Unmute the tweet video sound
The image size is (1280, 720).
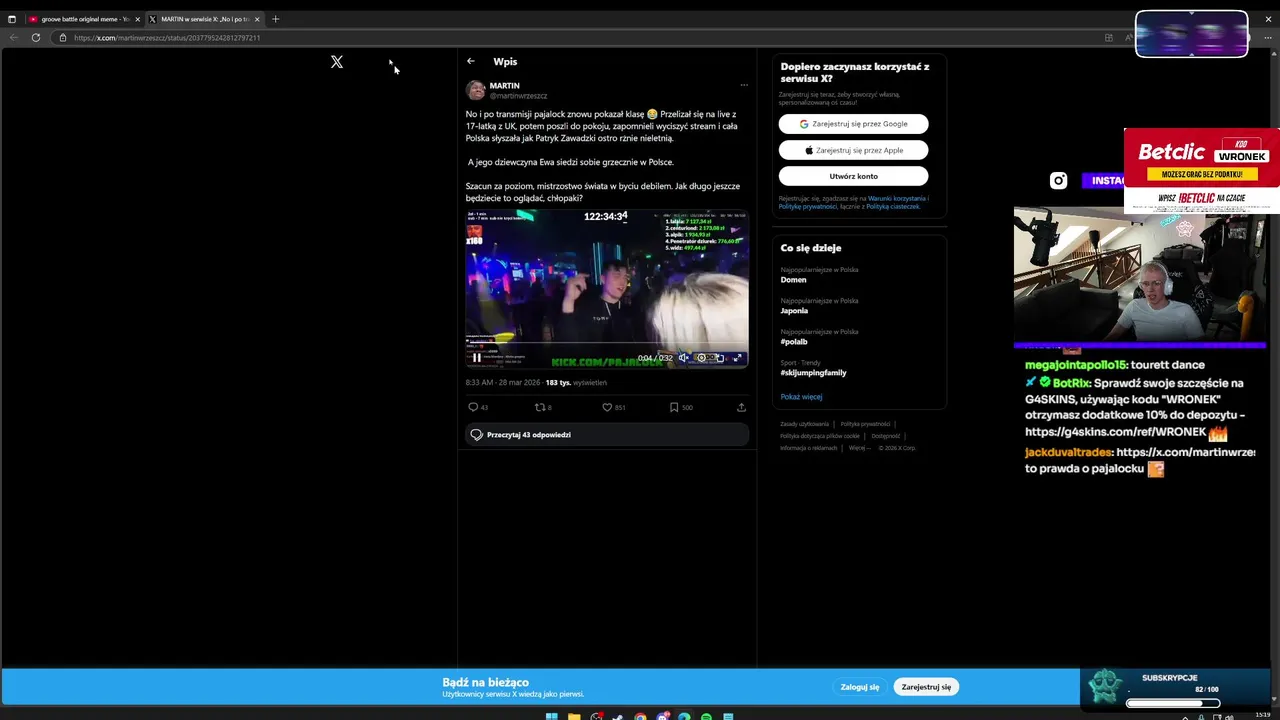pos(684,357)
